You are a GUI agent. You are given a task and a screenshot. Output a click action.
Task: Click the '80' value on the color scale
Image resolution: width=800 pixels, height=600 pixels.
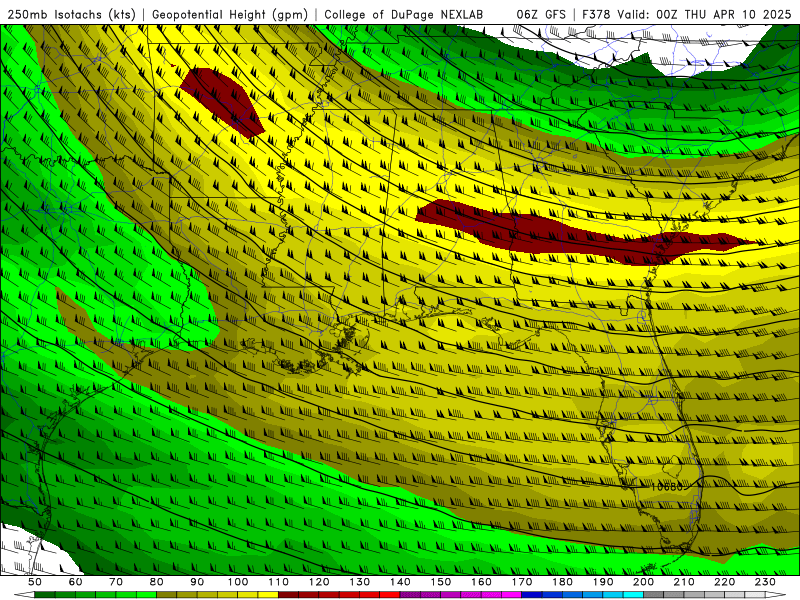pyautogui.click(x=157, y=582)
